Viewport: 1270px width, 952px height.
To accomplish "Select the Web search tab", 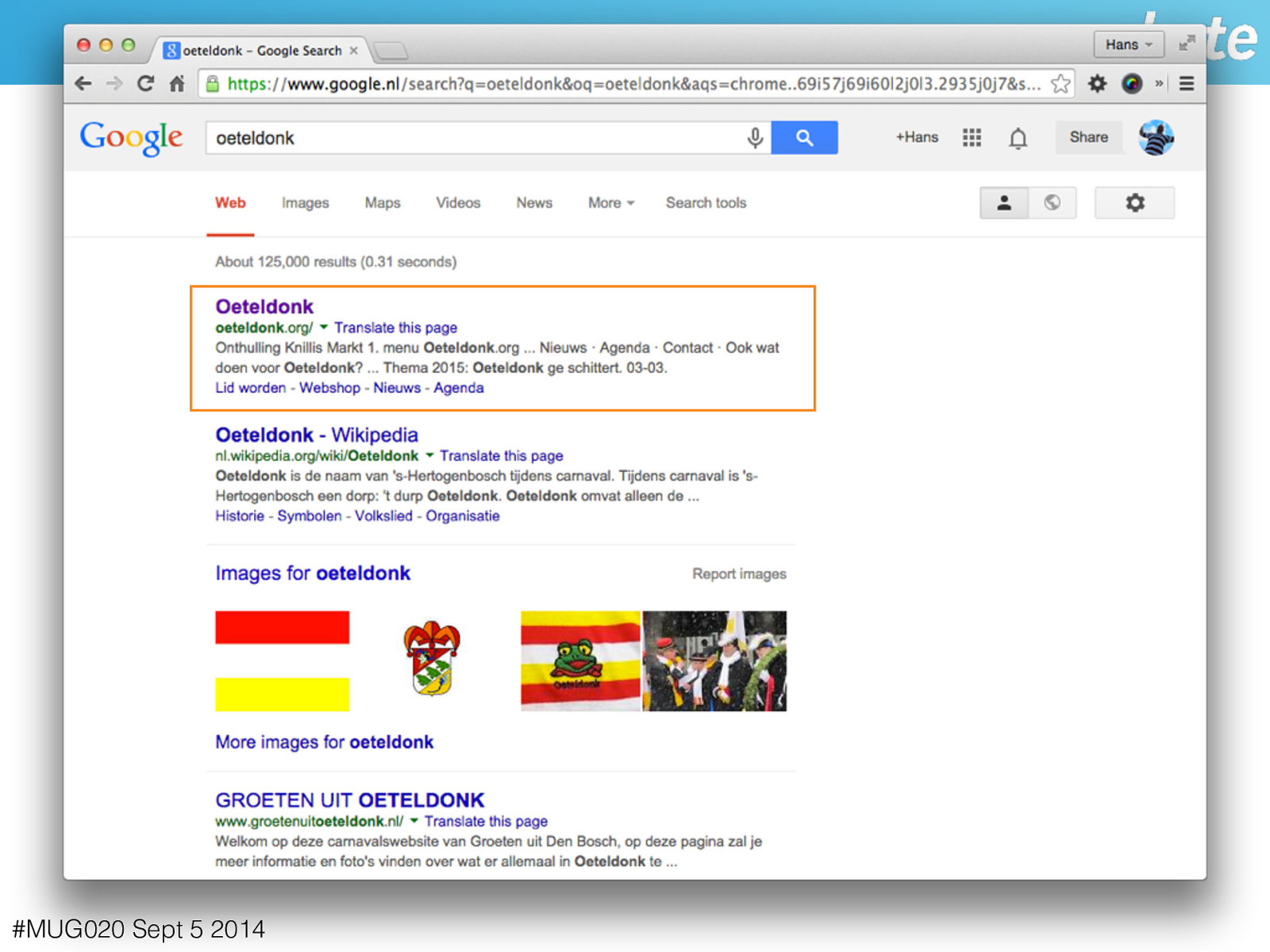I will click(x=230, y=203).
